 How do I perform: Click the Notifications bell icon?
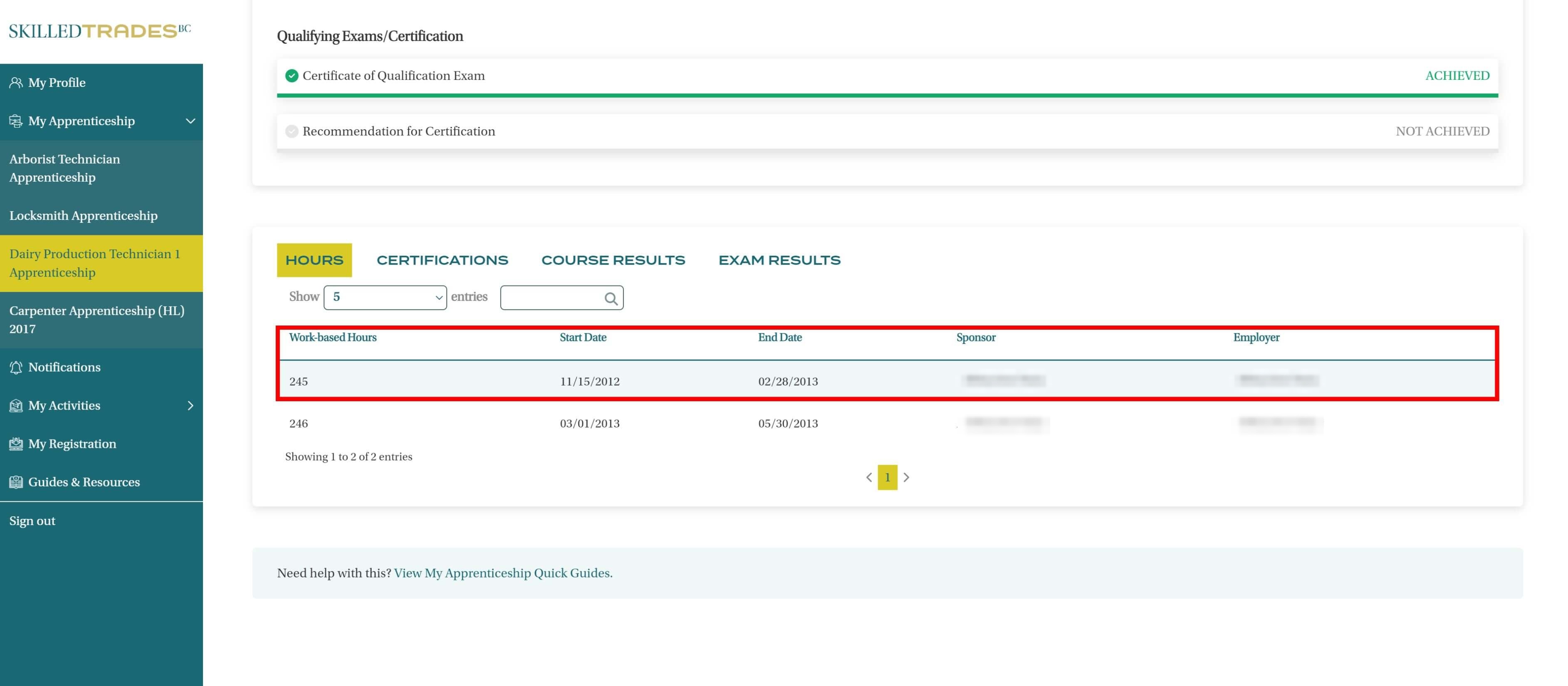[16, 368]
